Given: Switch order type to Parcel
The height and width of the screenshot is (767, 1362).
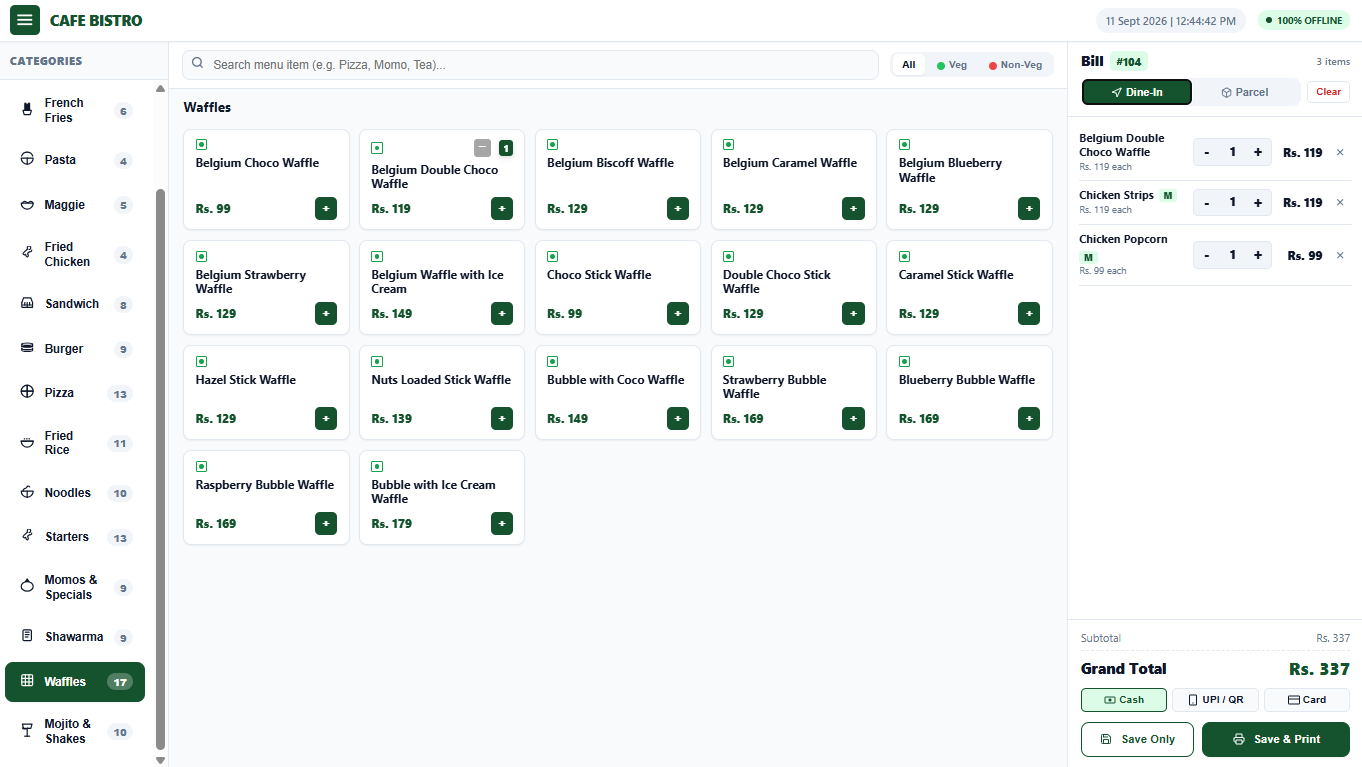Looking at the screenshot, I should 1245,92.
